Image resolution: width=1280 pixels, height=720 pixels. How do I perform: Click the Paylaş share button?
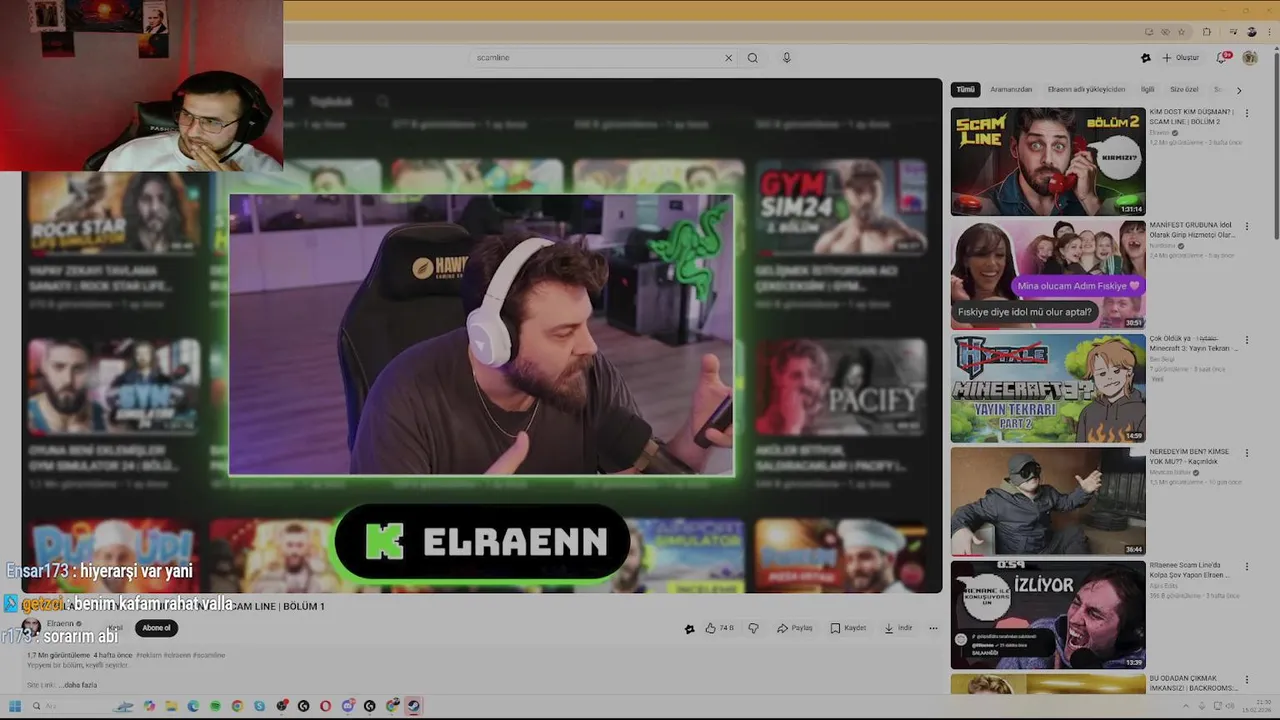(x=795, y=628)
